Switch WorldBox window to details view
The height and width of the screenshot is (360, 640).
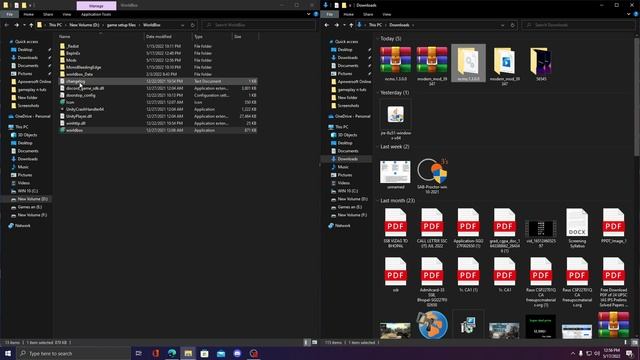tap(307, 342)
